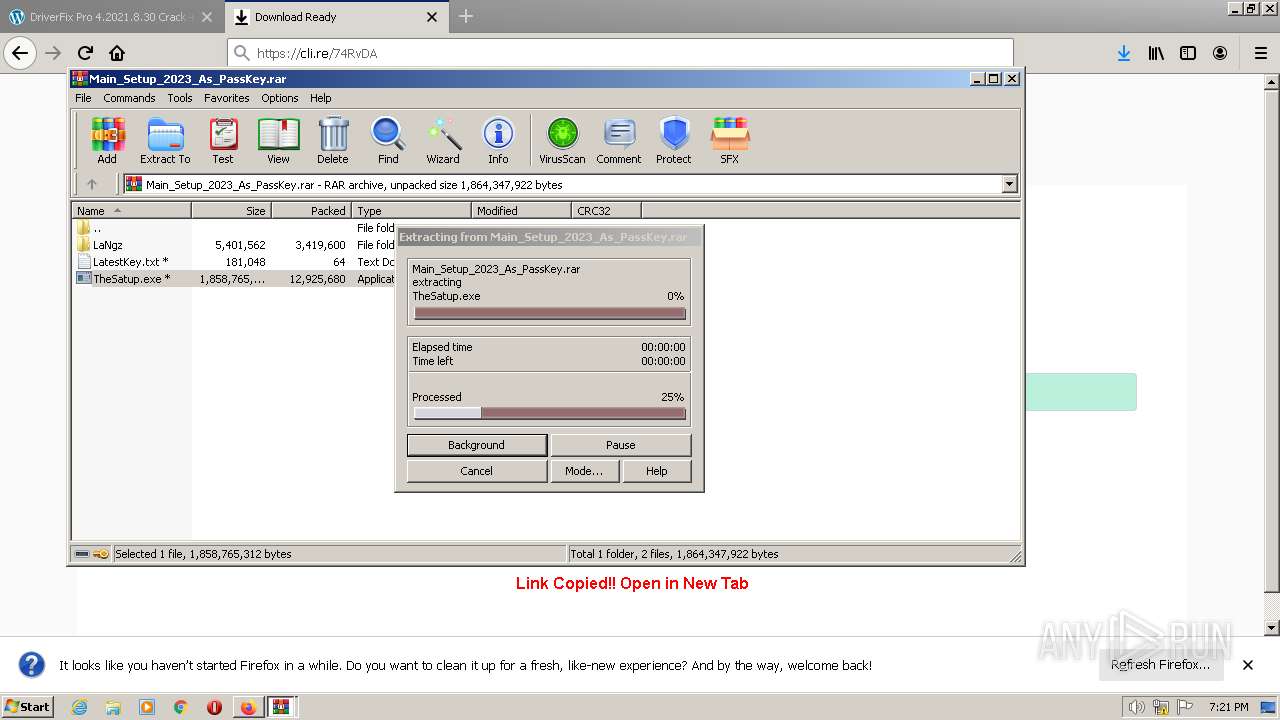Click the Extract To toolbar icon
1280x720 pixels.
pos(165,140)
